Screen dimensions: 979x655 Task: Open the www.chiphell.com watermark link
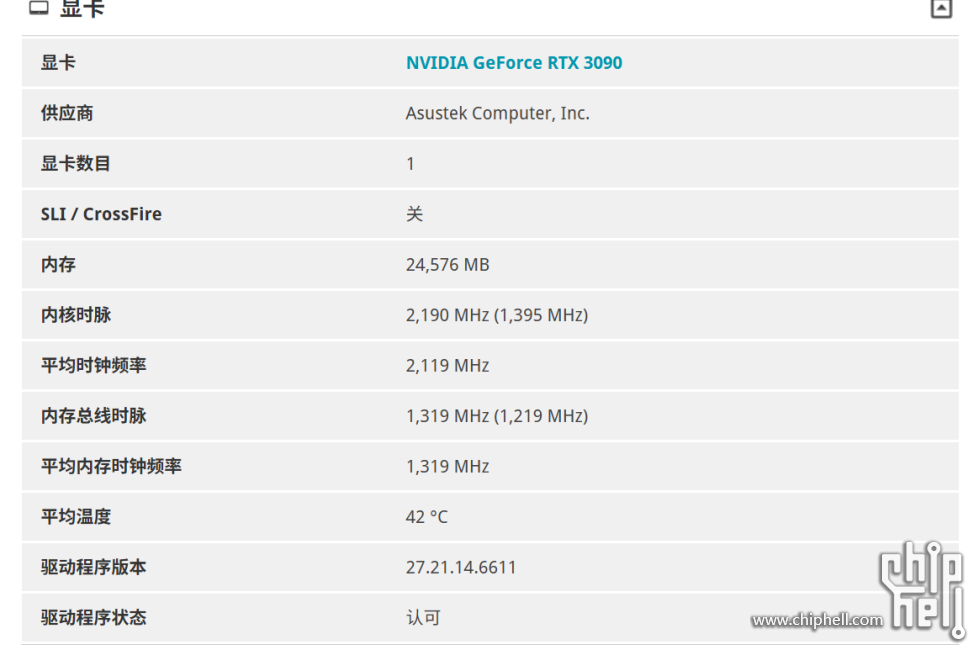pos(817,620)
